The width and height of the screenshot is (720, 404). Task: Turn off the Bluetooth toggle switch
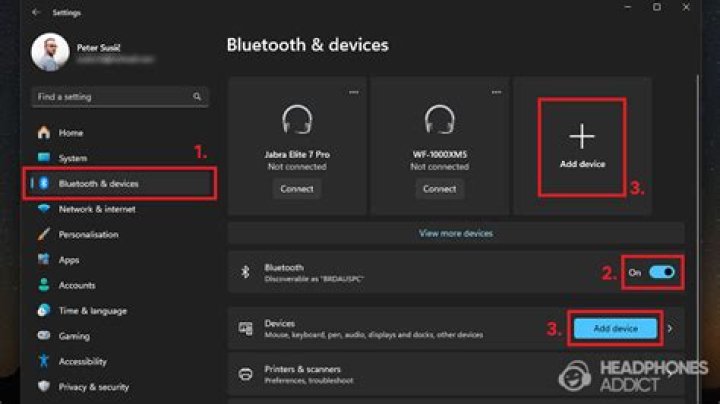click(662, 271)
